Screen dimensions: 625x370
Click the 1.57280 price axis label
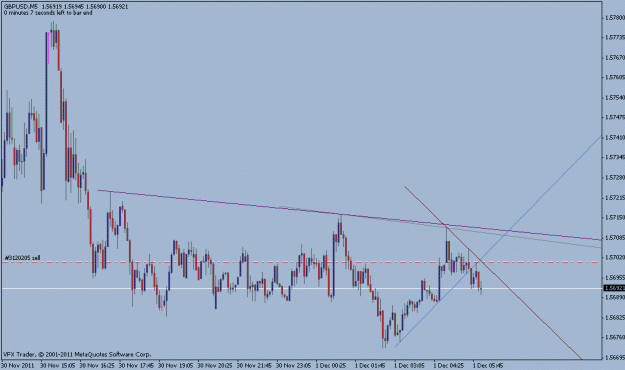click(615, 177)
